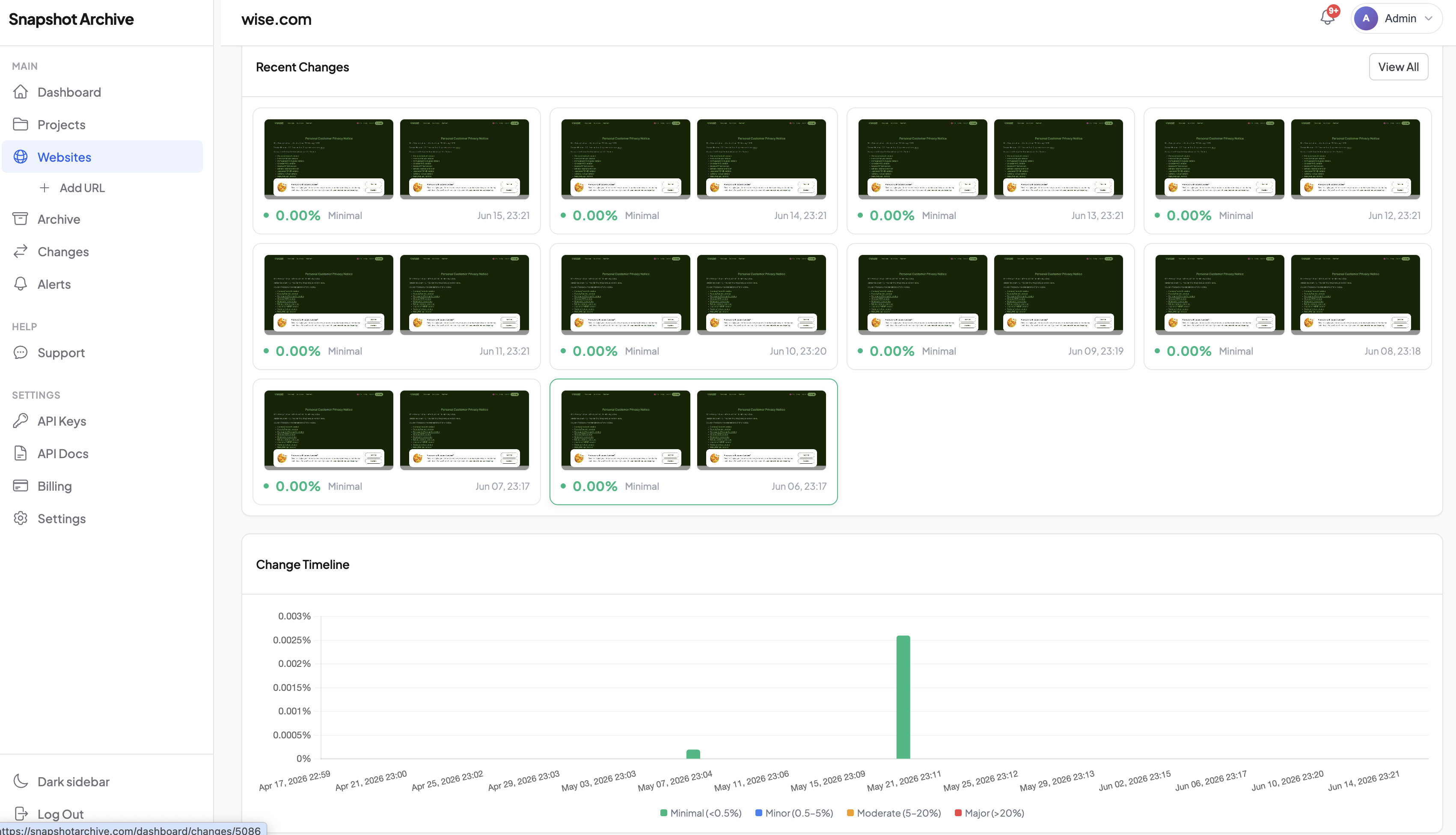Navigate to Changes in the sidebar
The image size is (1456, 835).
(x=102, y=251)
